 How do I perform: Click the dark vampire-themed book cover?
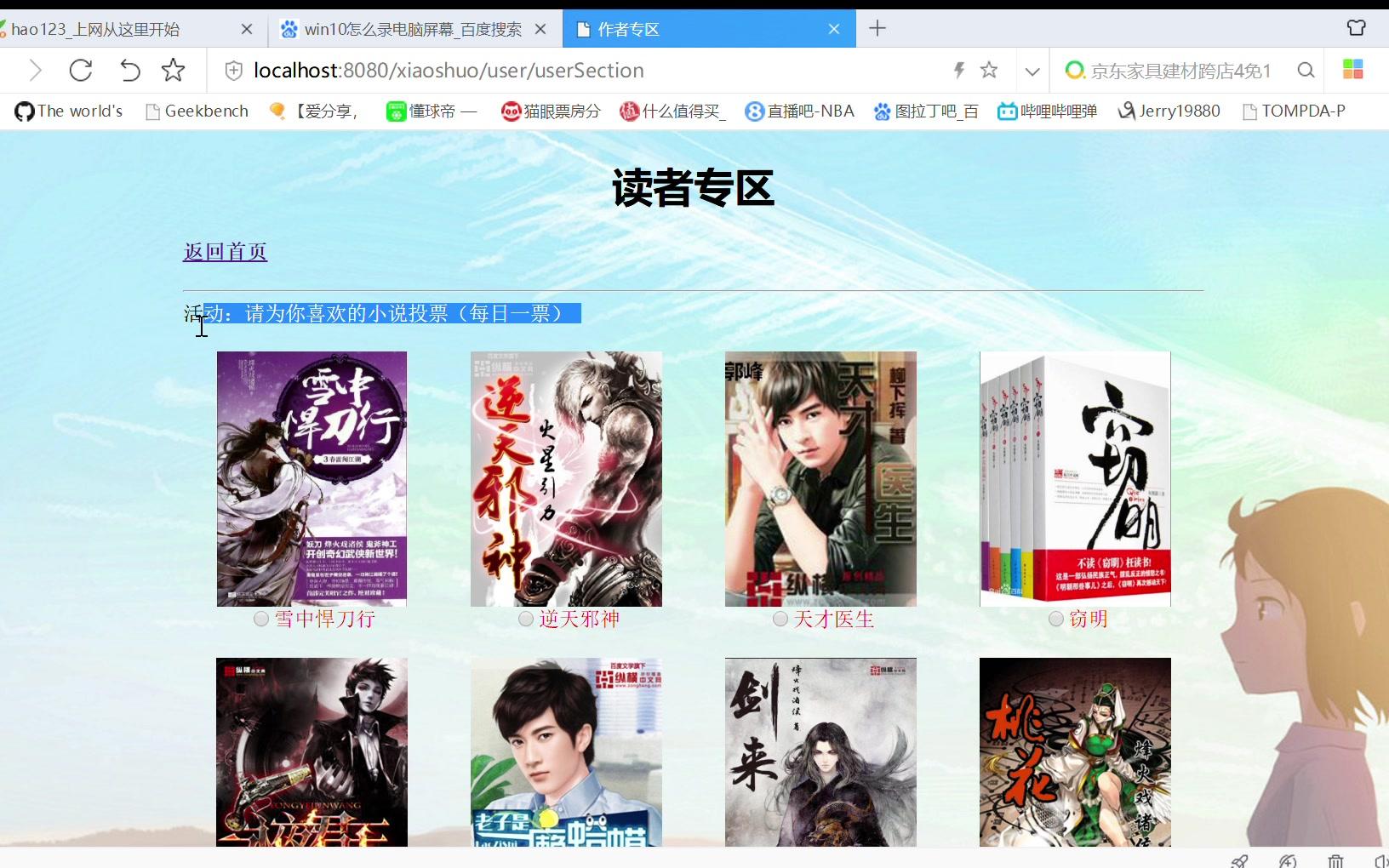tap(312, 752)
